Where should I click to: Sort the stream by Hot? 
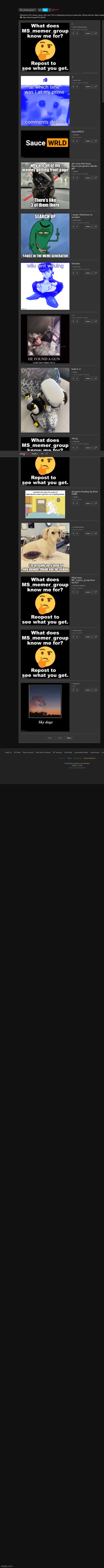point(40,10)
